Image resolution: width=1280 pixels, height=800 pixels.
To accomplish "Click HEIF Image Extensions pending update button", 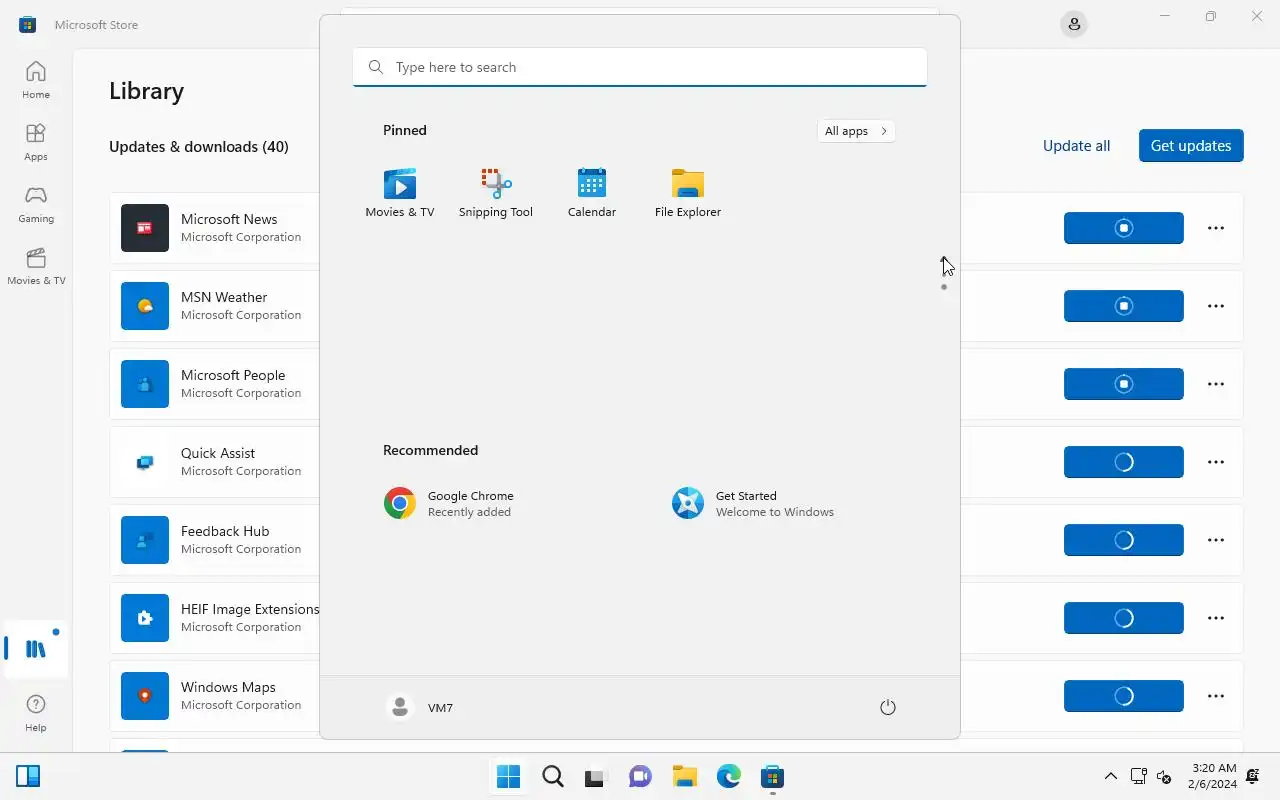I will (x=1124, y=618).
